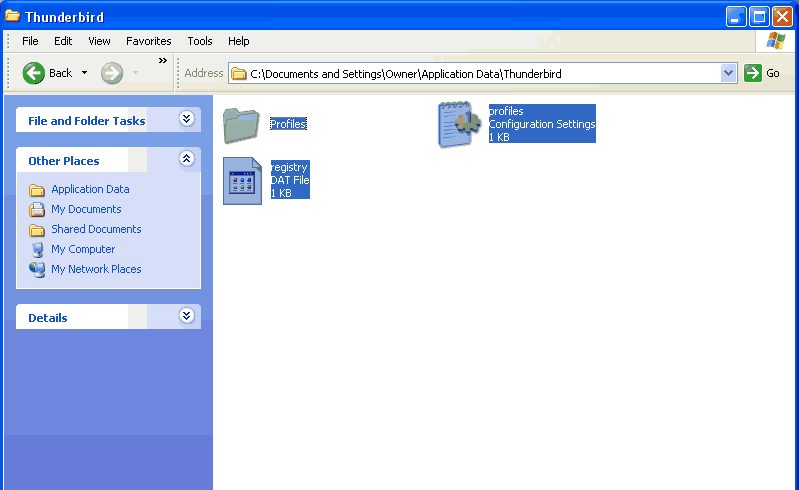Click the File and Folder Tasks heading
Viewport: 799px width, 490px height.
(87, 121)
